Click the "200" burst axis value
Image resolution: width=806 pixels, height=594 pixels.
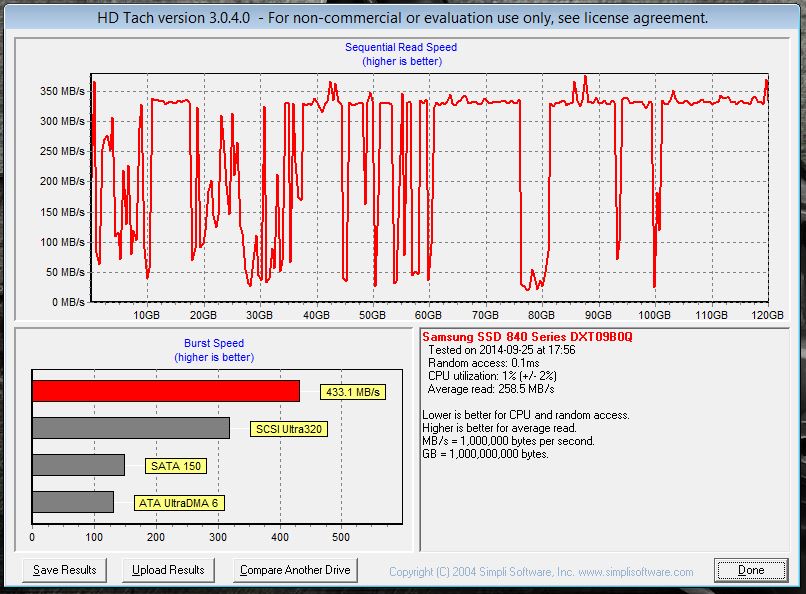[x=156, y=537]
